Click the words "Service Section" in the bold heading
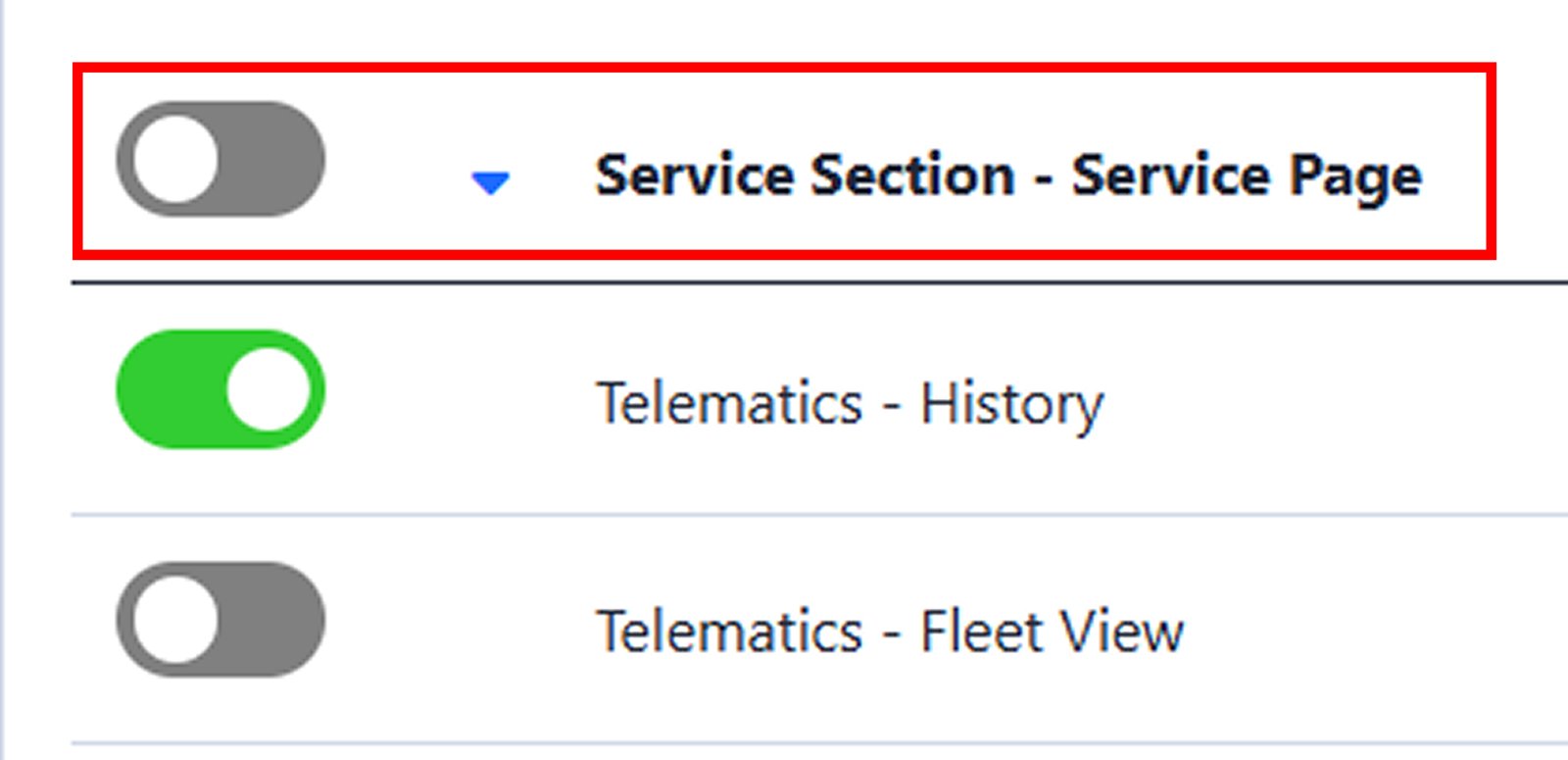The width and height of the screenshot is (1568, 760). pos(805,177)
